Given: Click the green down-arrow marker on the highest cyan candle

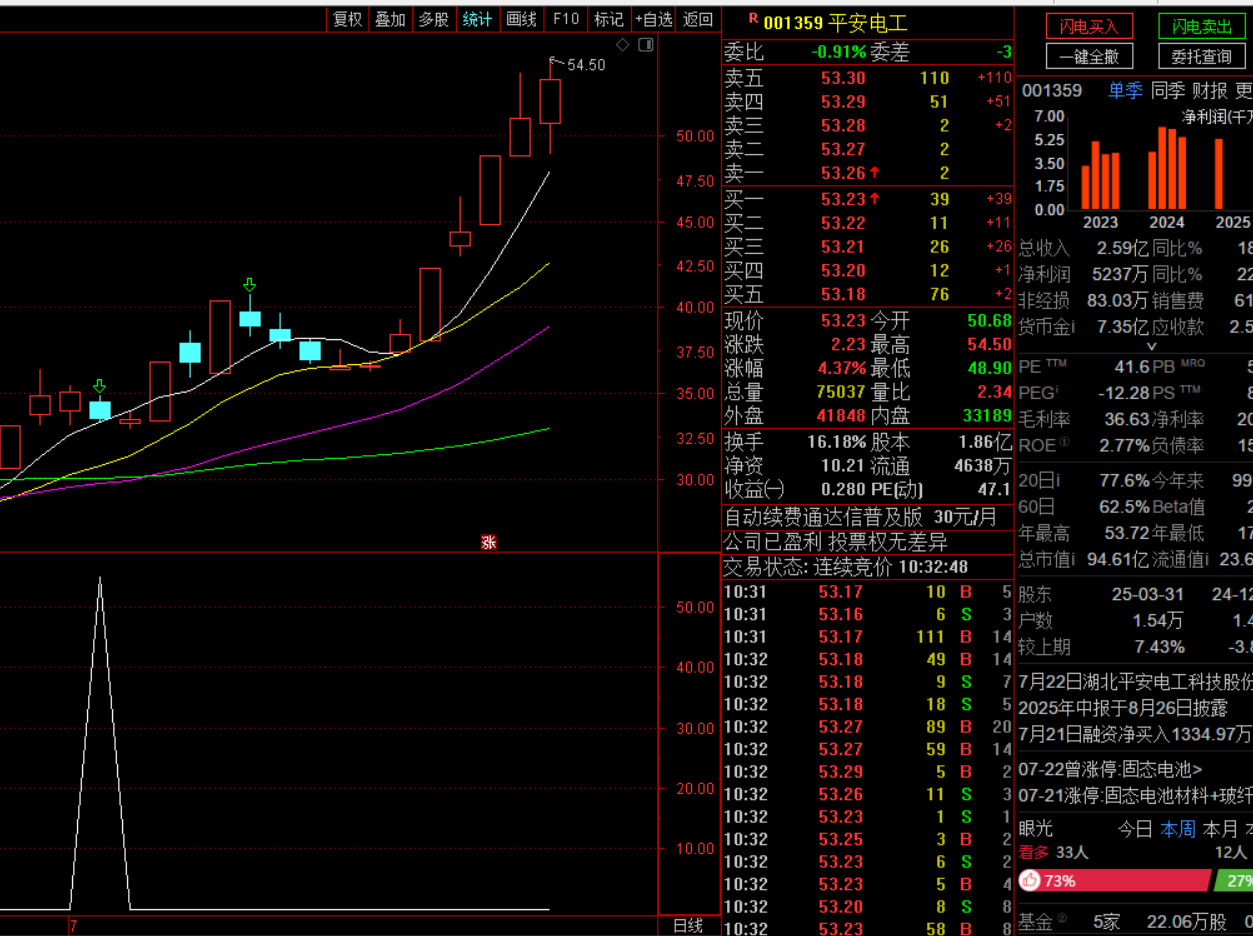Looking at the screenshot, I should coord(249,286).
